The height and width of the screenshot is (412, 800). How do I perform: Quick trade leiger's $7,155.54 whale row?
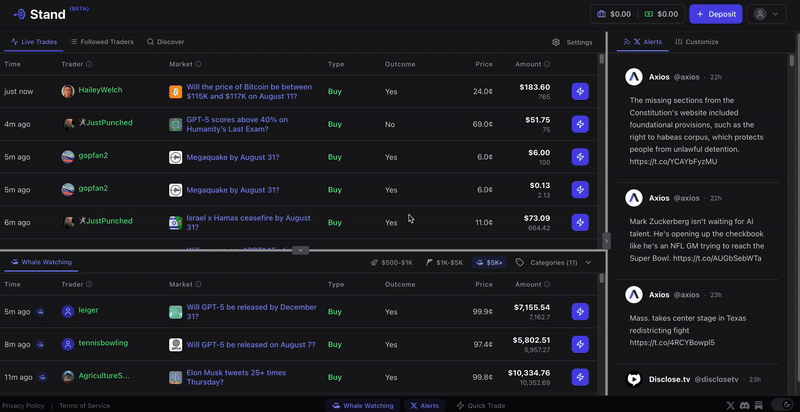click(x=580, y=312)
